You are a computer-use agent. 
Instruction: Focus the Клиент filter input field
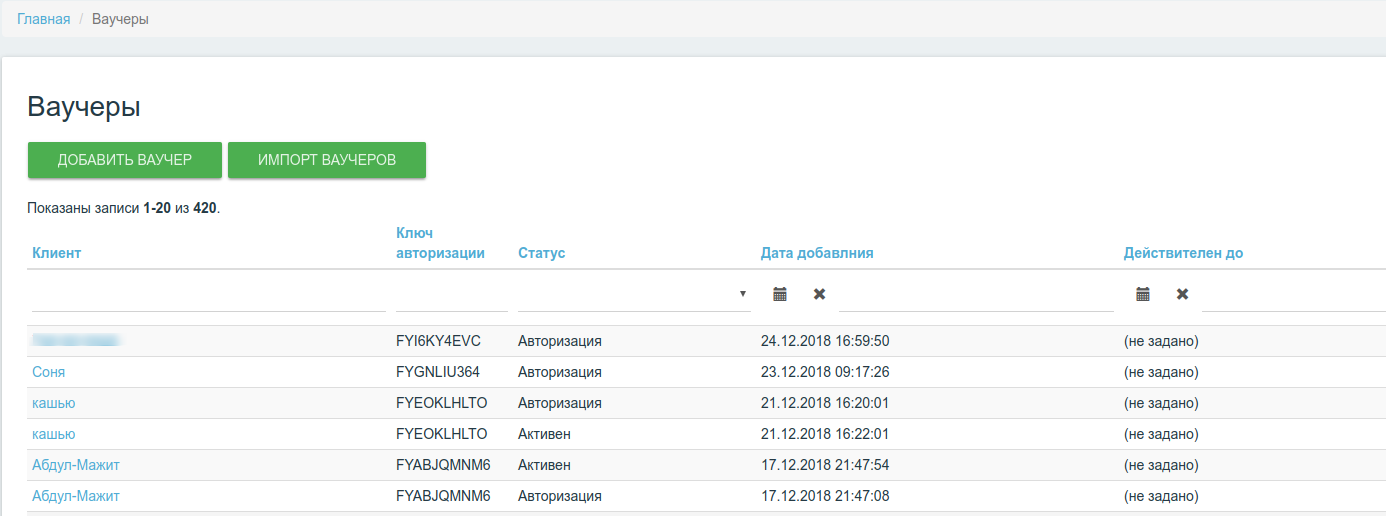tap(209, 294)
